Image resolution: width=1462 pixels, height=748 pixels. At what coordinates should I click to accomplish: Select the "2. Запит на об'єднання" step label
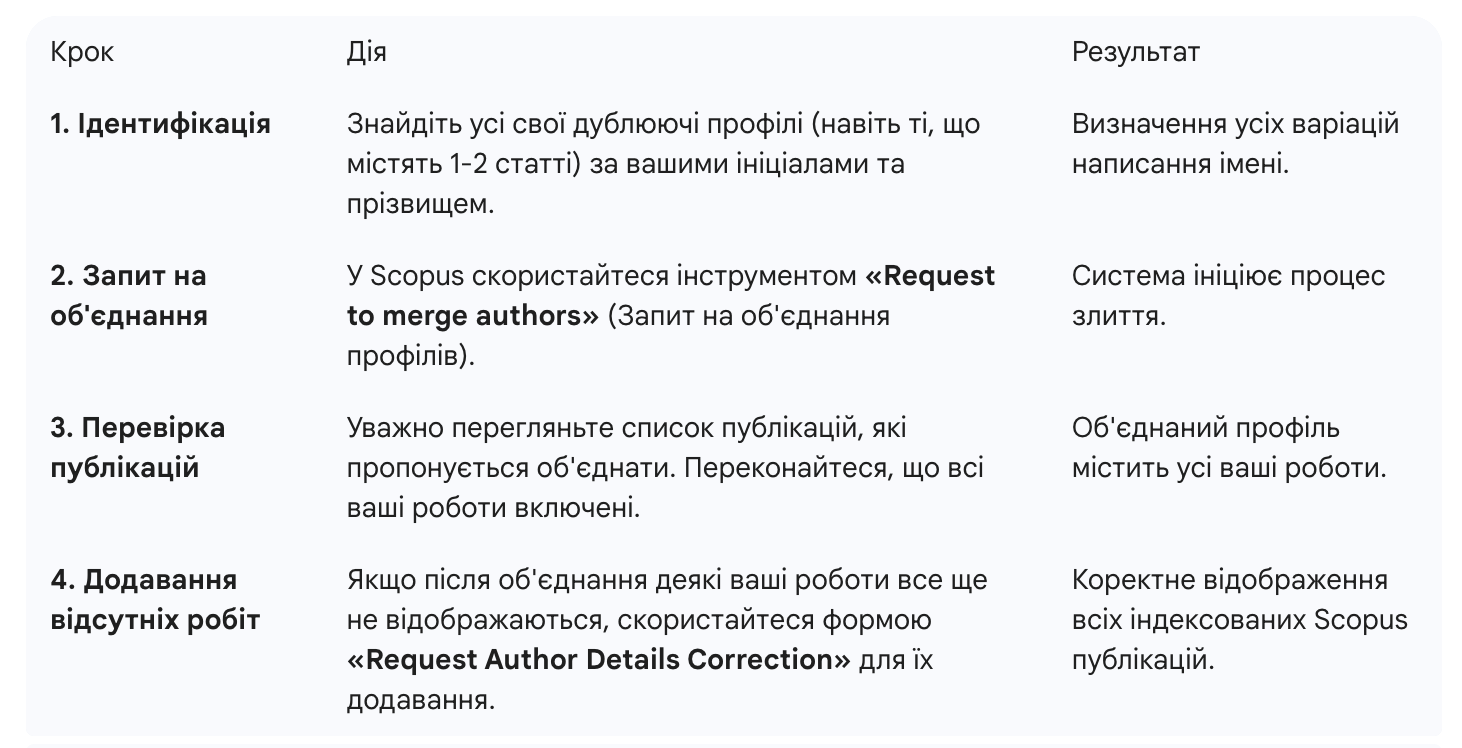coord(129,296)
